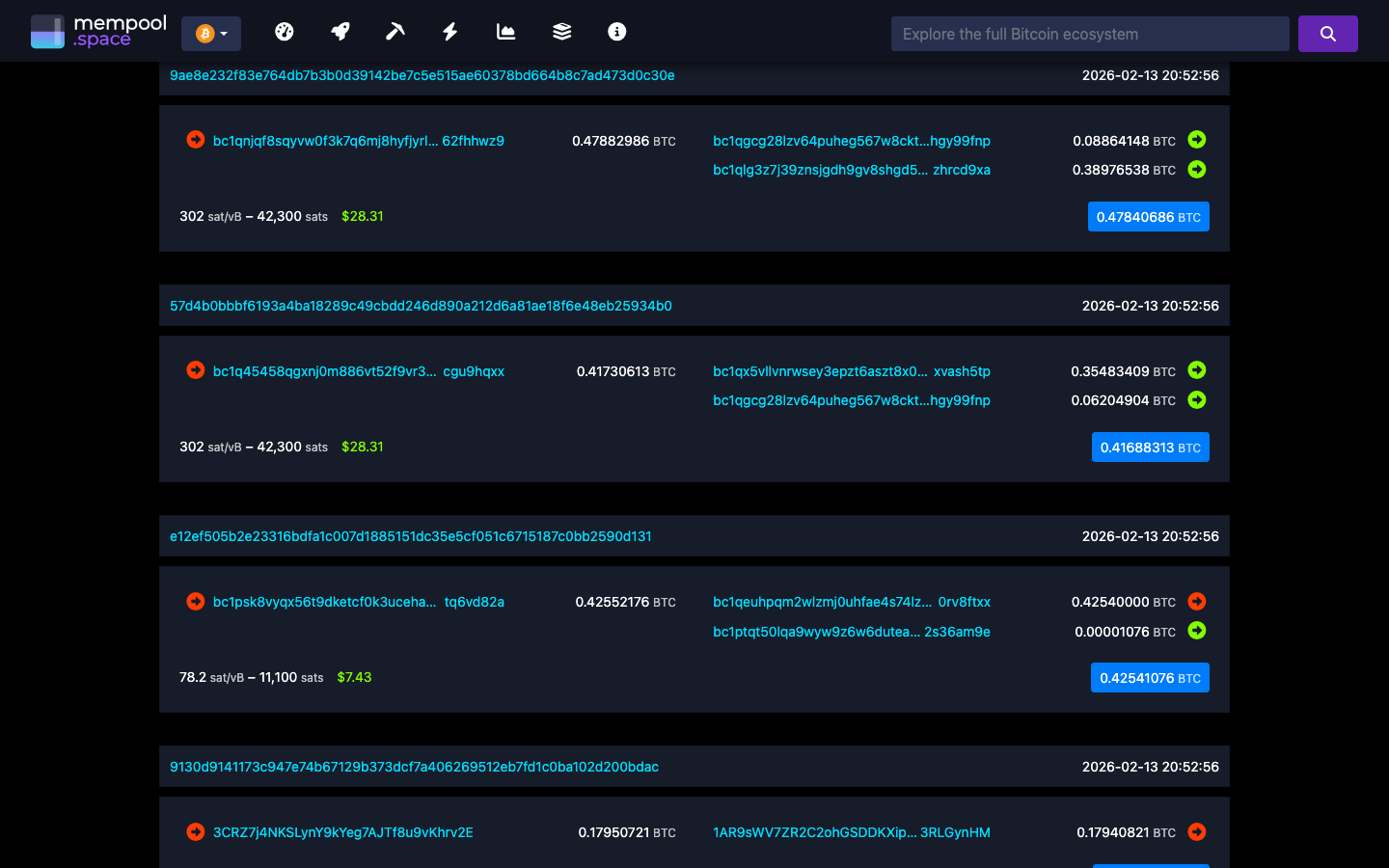Viewport: 1389px width, 868px height.
Task: Open the dashboard via the gauge icon
Action: click(x=285, y=31)
